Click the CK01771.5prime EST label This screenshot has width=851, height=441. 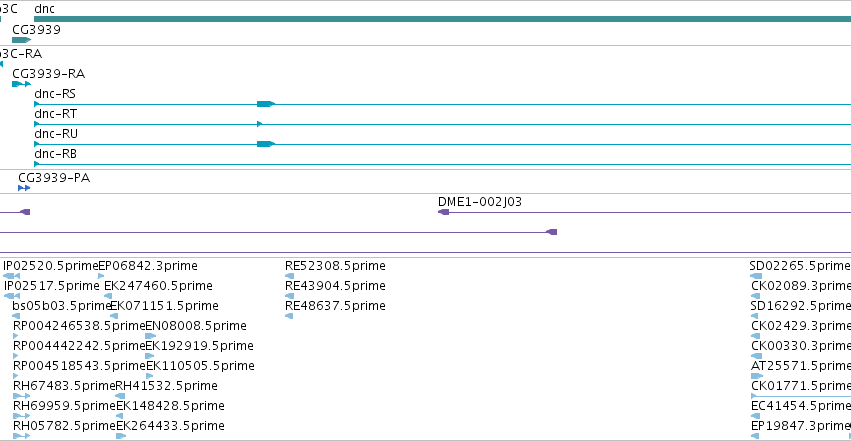(x=801, y=386)
